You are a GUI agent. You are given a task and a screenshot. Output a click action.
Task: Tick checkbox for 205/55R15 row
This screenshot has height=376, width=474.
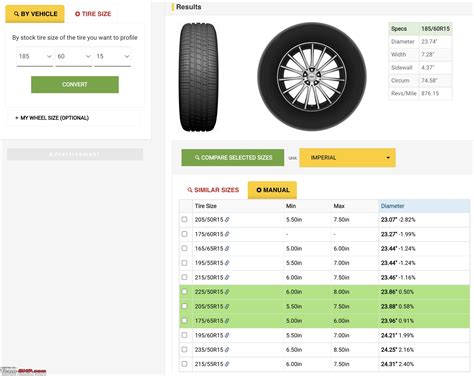coord(184,306)
